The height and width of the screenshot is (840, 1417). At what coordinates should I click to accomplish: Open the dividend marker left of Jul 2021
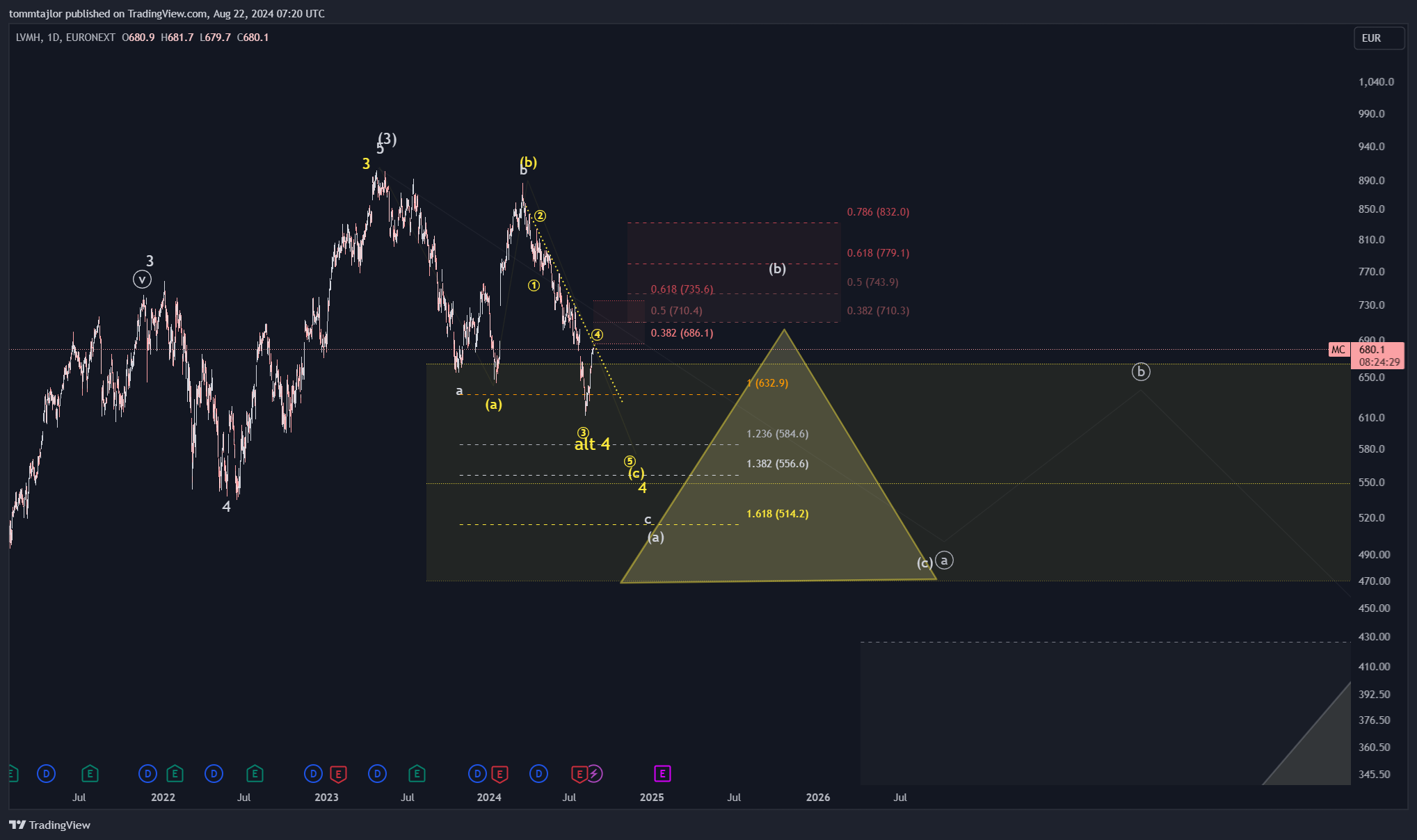(x=46, y=773)
